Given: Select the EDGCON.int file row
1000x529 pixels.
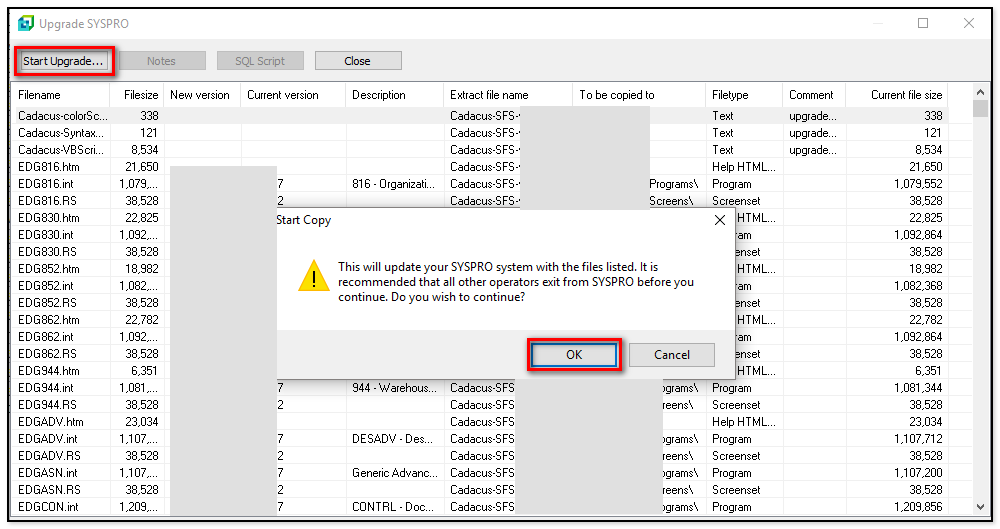Looking at the screenshot, I should pyautogui.click(x=48, y=507).
